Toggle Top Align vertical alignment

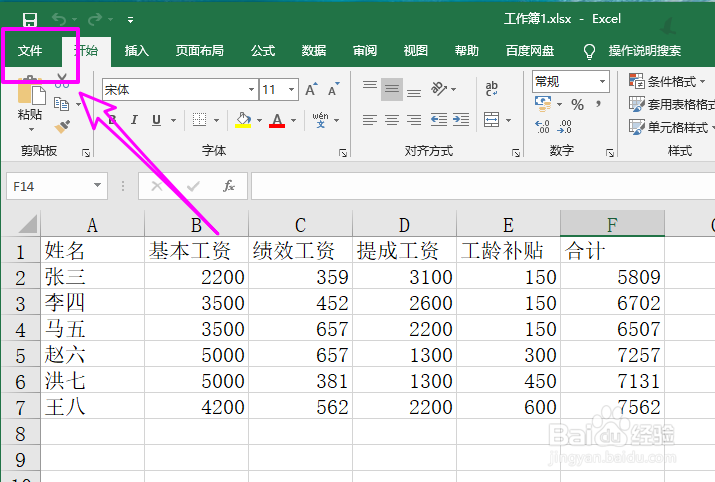coord(370,85)
